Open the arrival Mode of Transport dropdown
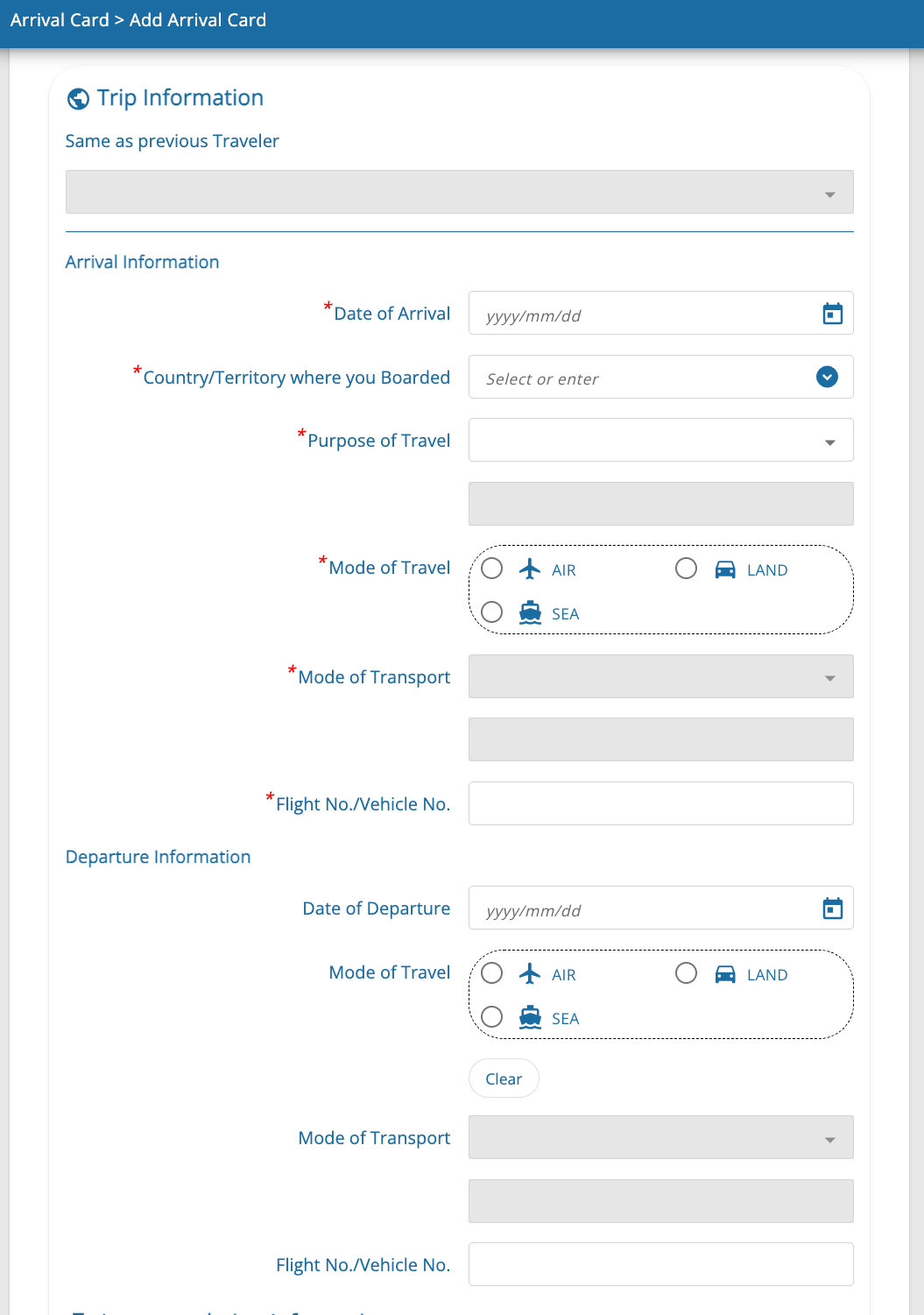 click(x=829, y=677)
